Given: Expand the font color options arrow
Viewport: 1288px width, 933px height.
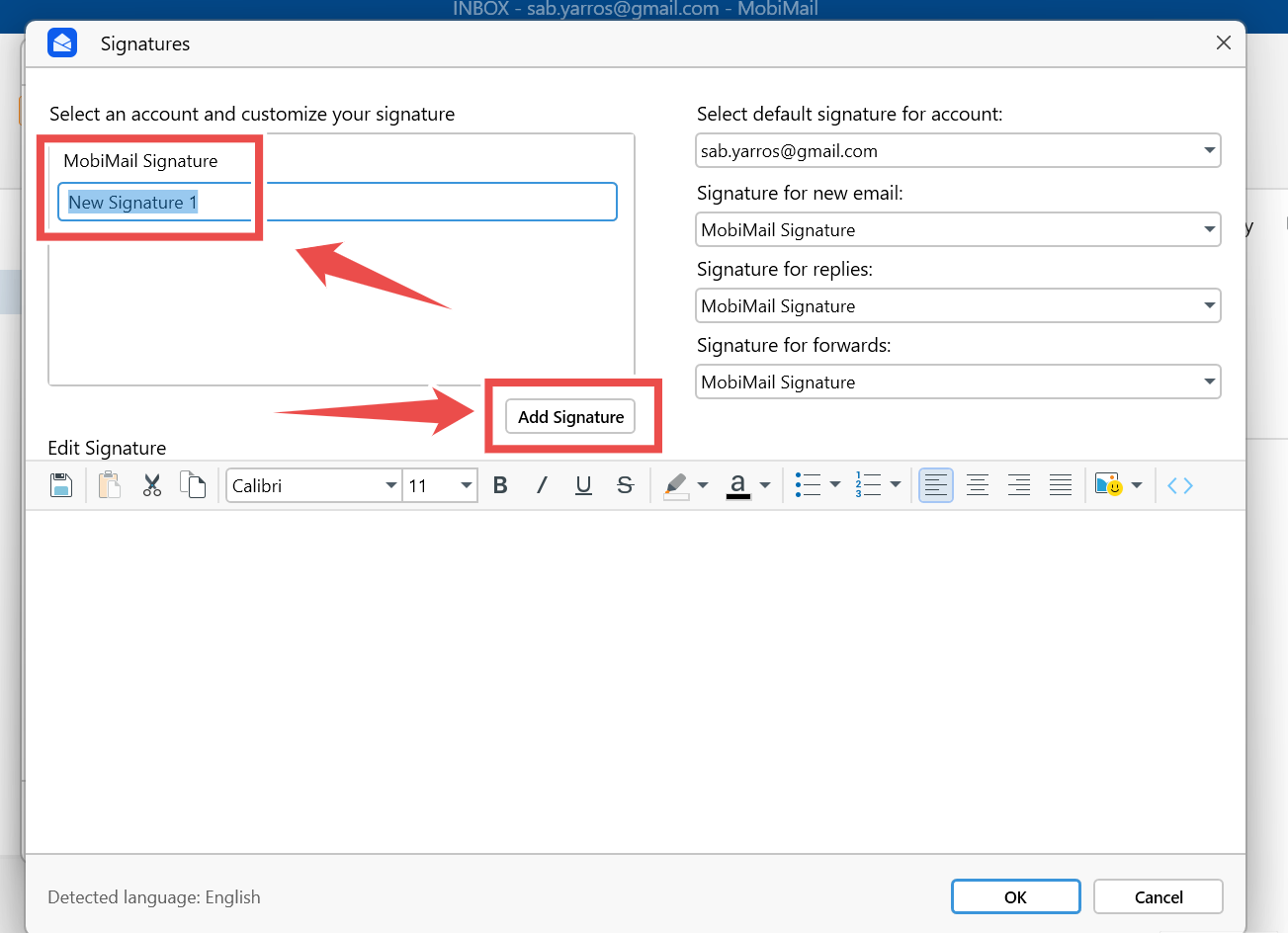Looking at the screenshot, I should (x=765, y=485).
